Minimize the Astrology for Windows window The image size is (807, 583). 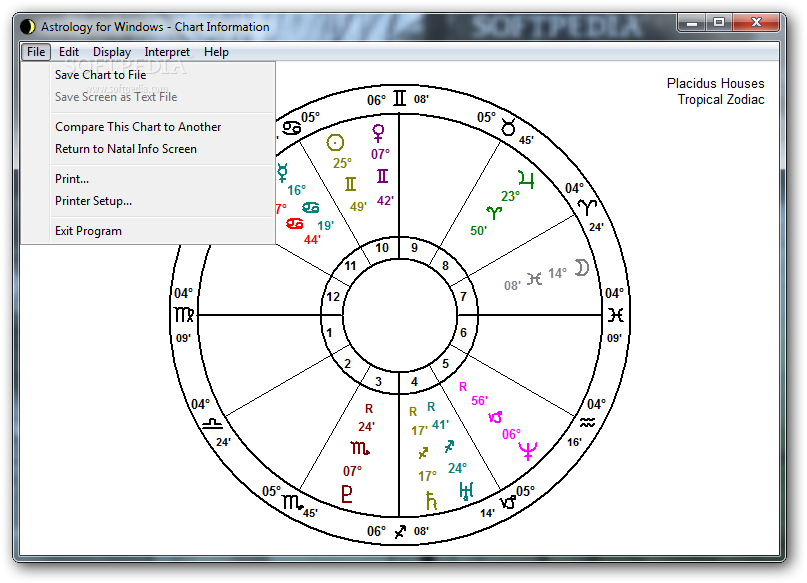coord(692,23)
